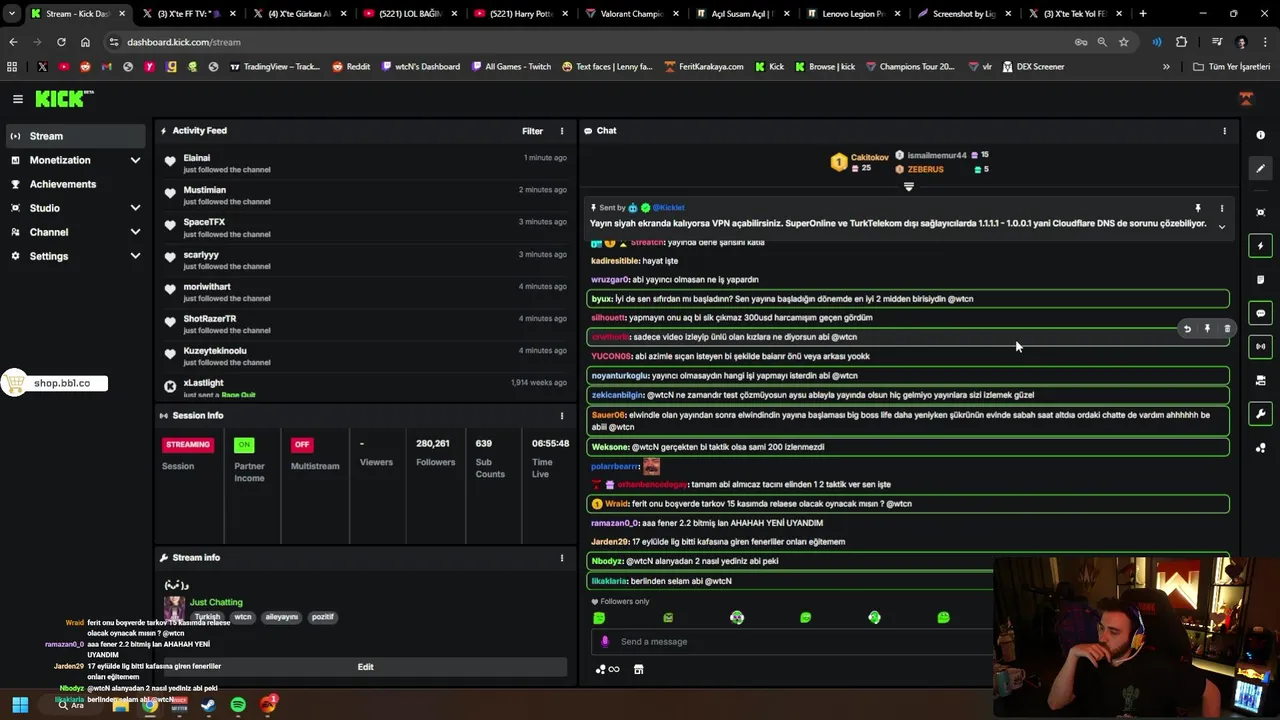Toggle the Multistream OFF switch
The image size is (1280, 720).
pos(302,444)
